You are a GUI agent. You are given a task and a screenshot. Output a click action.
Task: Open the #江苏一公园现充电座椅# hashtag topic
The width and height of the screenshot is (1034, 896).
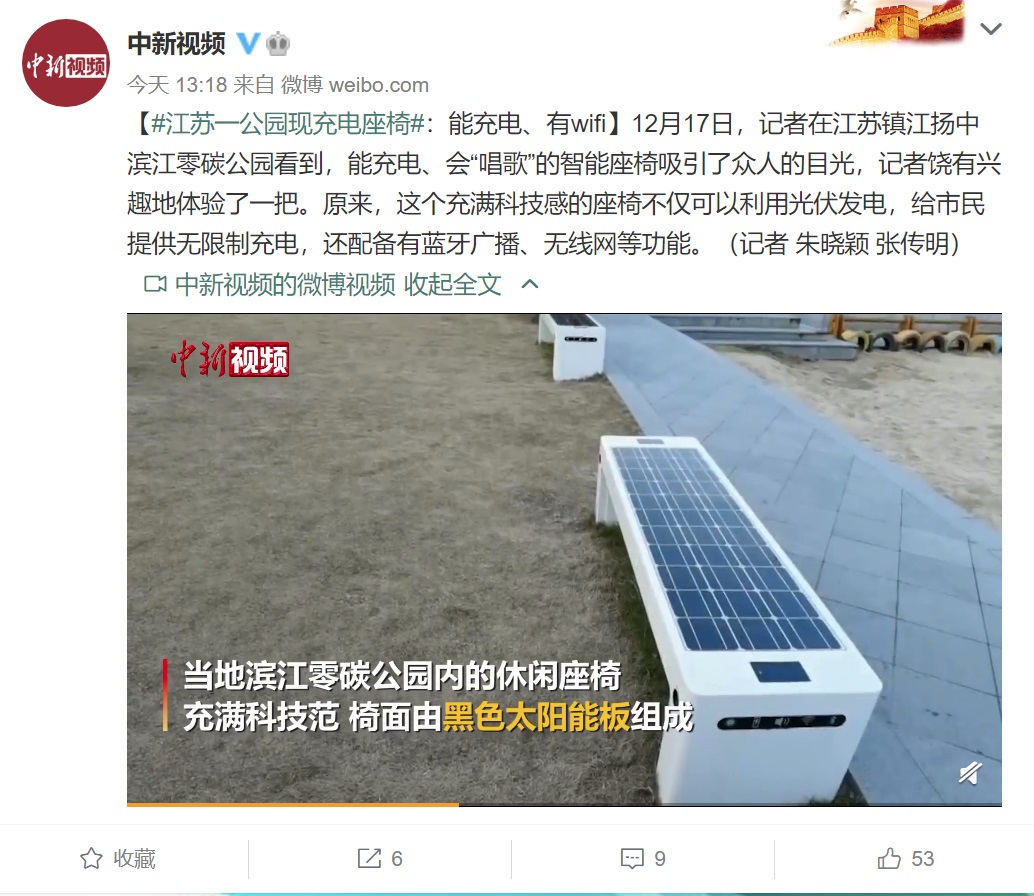pos(288,123)
